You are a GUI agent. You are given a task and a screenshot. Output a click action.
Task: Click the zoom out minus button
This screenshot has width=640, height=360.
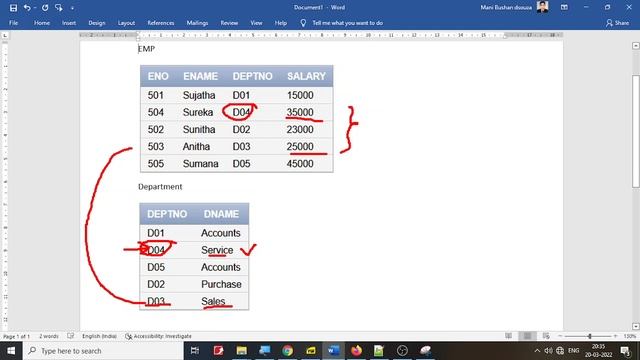coord(560,336)
